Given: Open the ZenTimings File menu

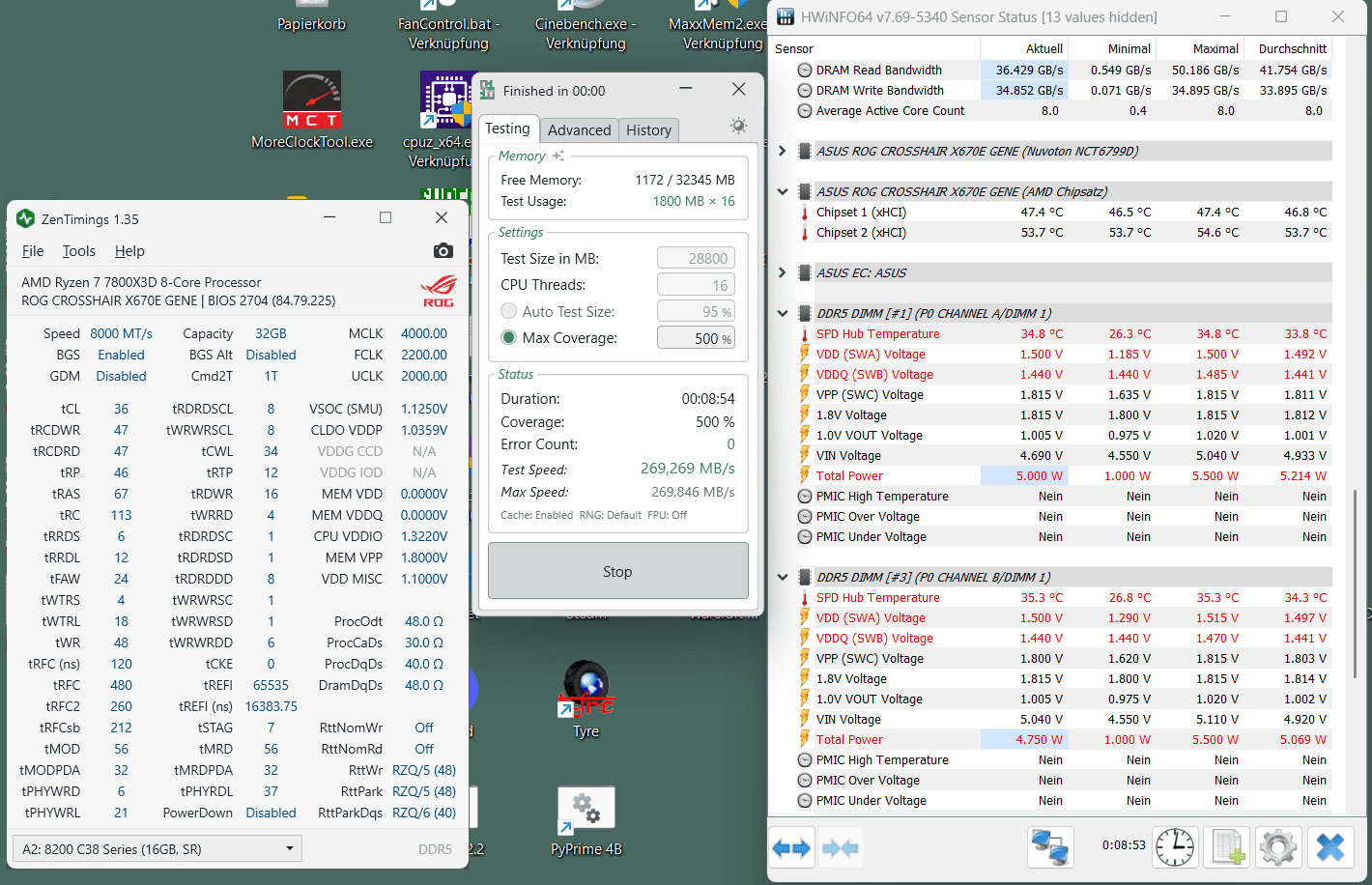Looking at the screenshot, I should (33, 250).
